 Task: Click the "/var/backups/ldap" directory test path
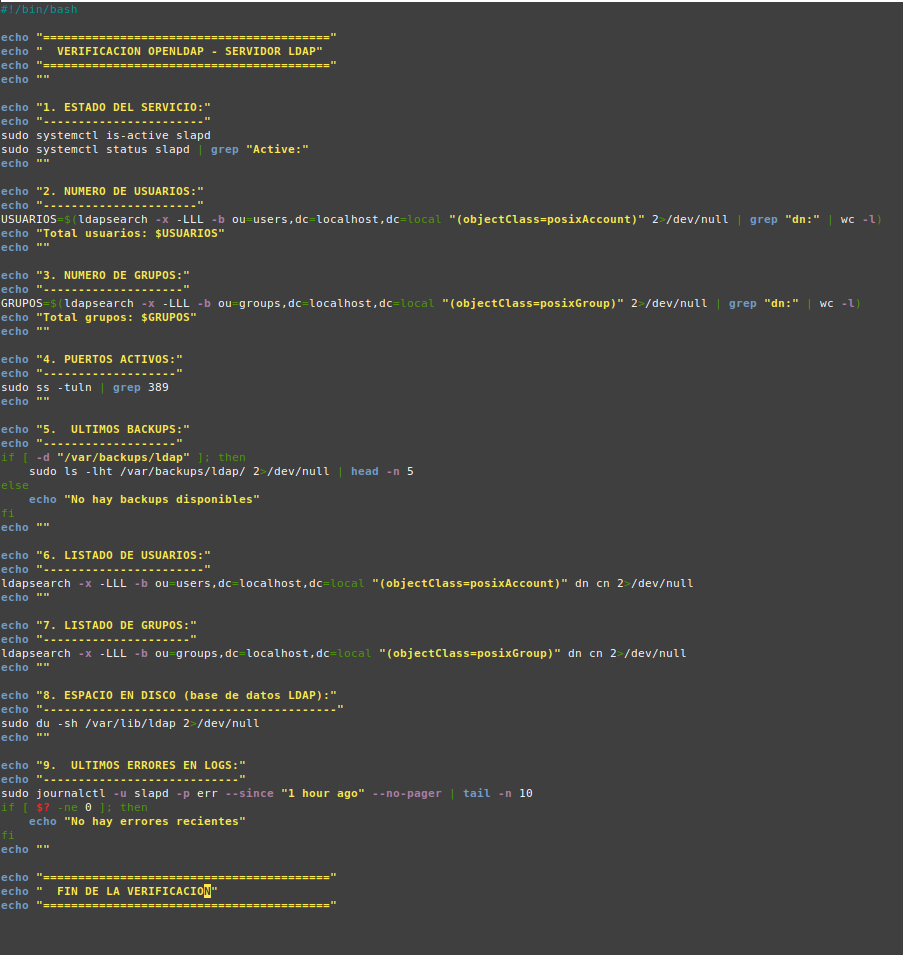point(126,457)
